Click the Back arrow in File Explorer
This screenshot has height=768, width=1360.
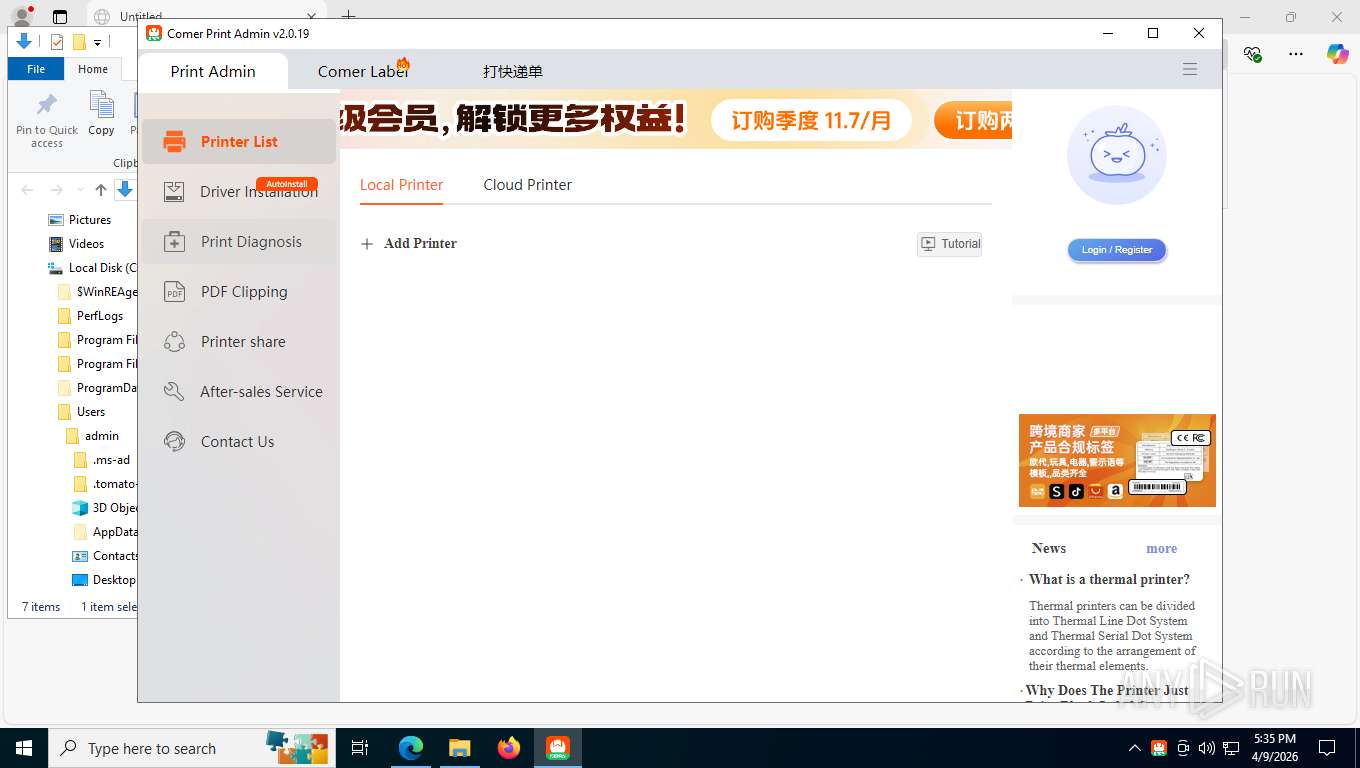27,190
